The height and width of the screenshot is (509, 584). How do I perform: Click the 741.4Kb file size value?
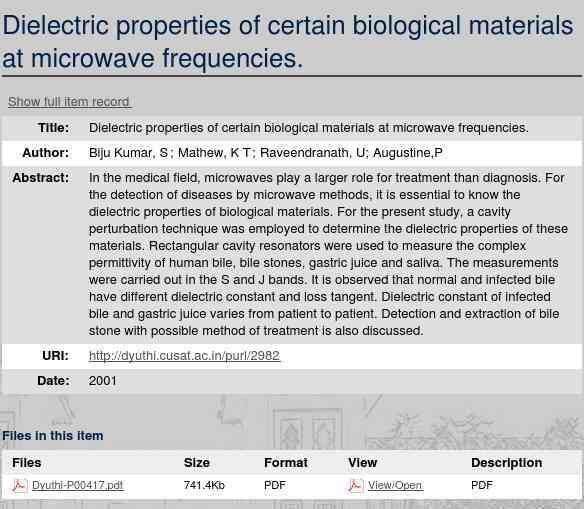(x=204, y=485)
